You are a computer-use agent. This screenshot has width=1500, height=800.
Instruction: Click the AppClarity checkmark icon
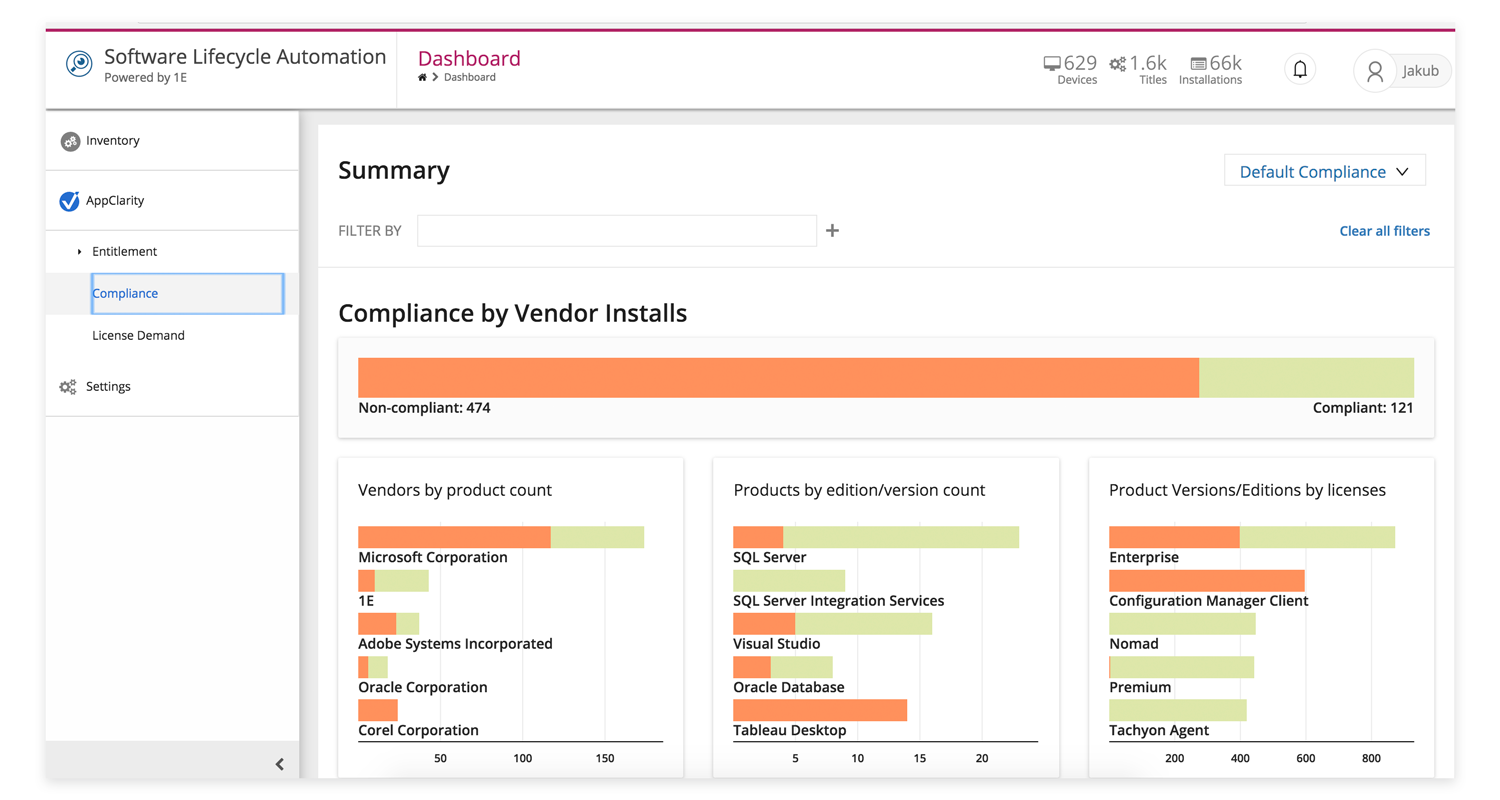tap(69, 201)
